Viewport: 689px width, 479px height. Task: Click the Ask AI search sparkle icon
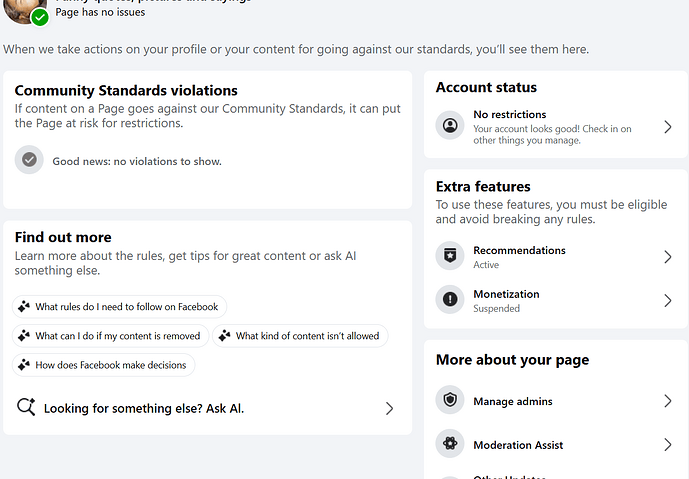26,407
